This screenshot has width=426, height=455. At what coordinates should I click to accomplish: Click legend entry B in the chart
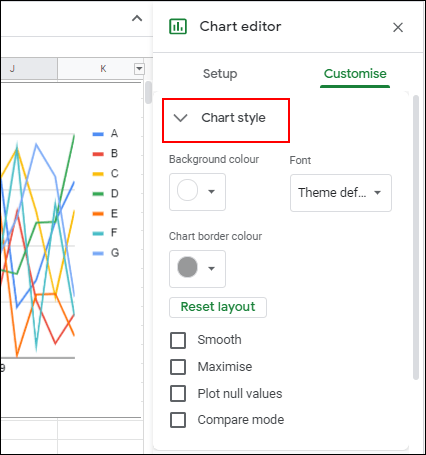coord(106,154)
